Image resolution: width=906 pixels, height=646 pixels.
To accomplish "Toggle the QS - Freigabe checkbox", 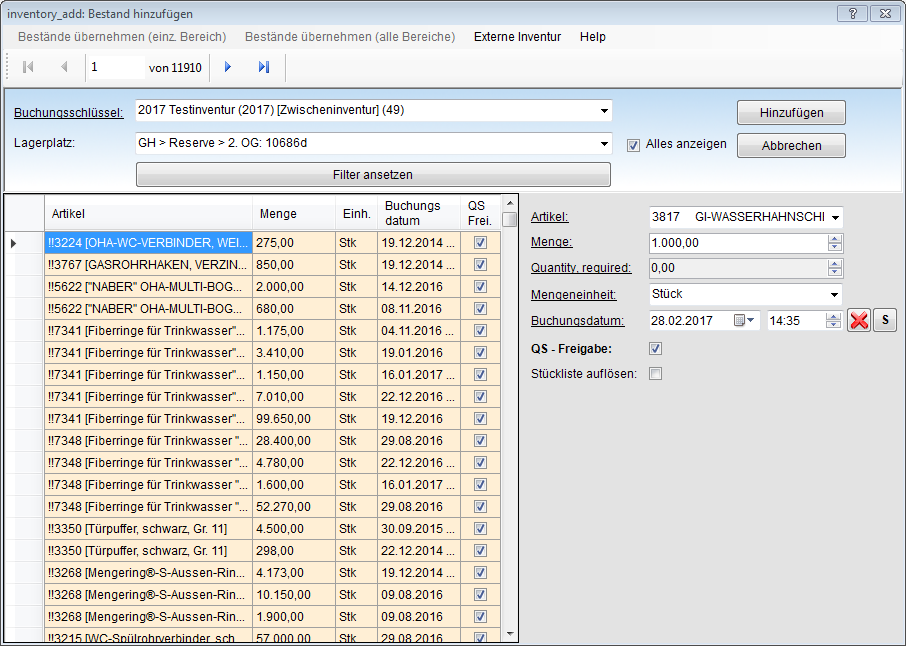I will click(655, 348).
